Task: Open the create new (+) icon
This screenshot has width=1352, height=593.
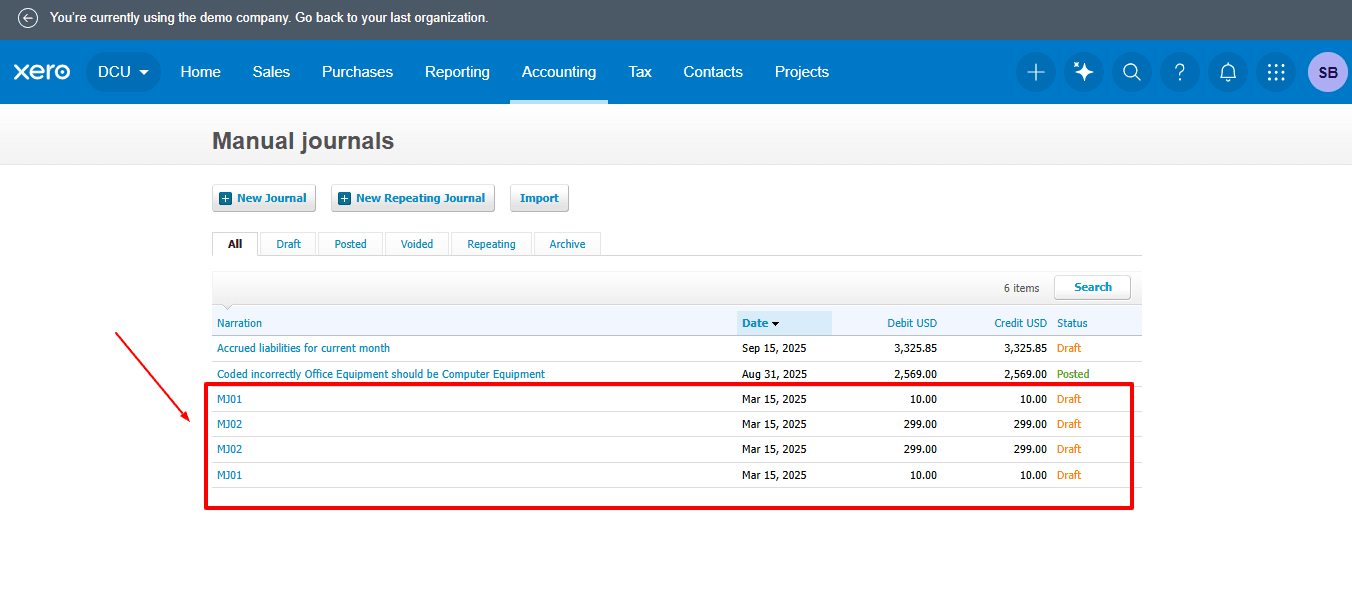Action: click(1035, 72)
